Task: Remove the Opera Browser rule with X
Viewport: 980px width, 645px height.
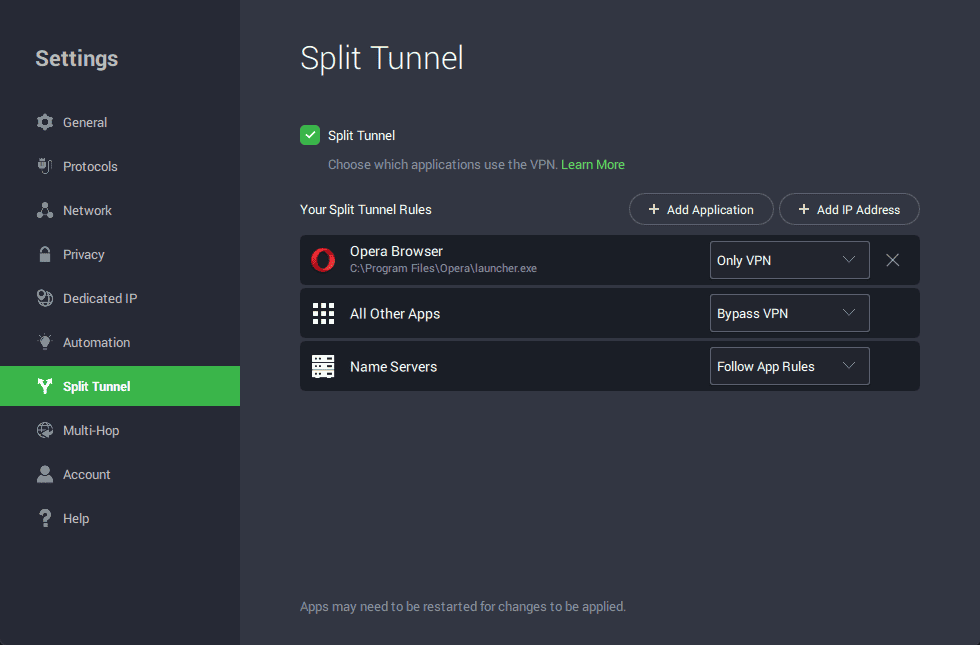Action: [x=893, y=260]
